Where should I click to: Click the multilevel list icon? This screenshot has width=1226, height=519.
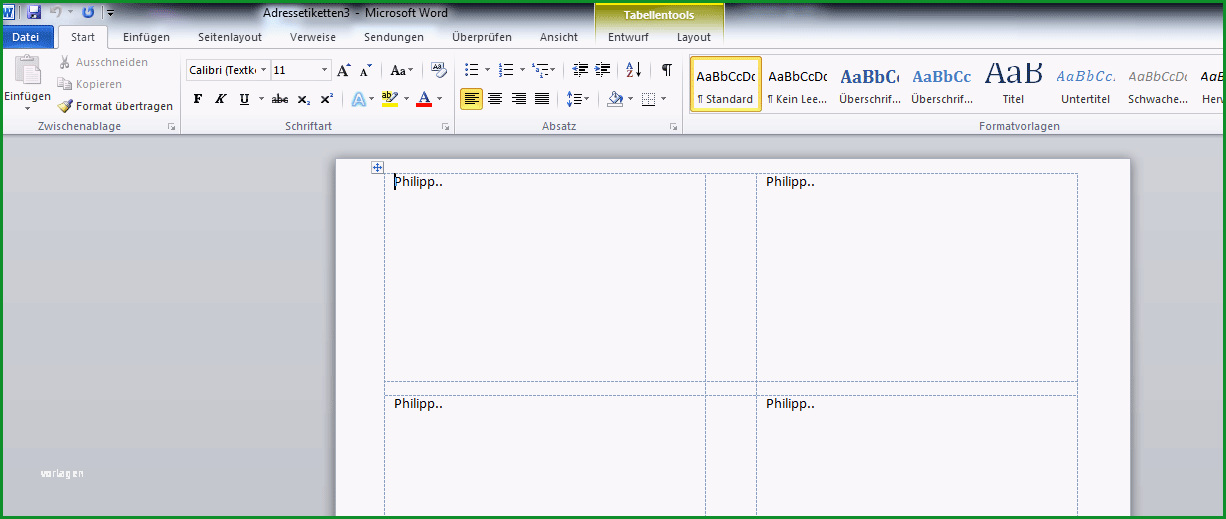540,70
